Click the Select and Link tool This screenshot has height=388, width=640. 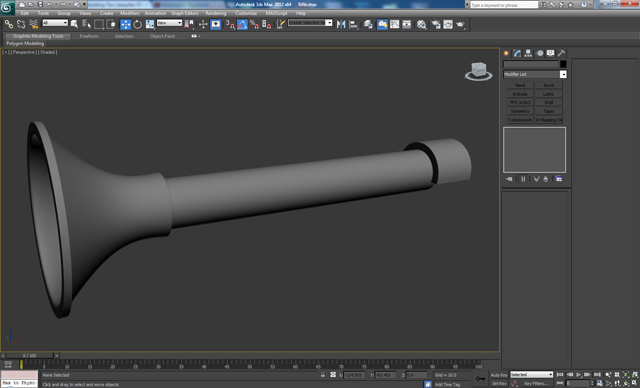9,24
